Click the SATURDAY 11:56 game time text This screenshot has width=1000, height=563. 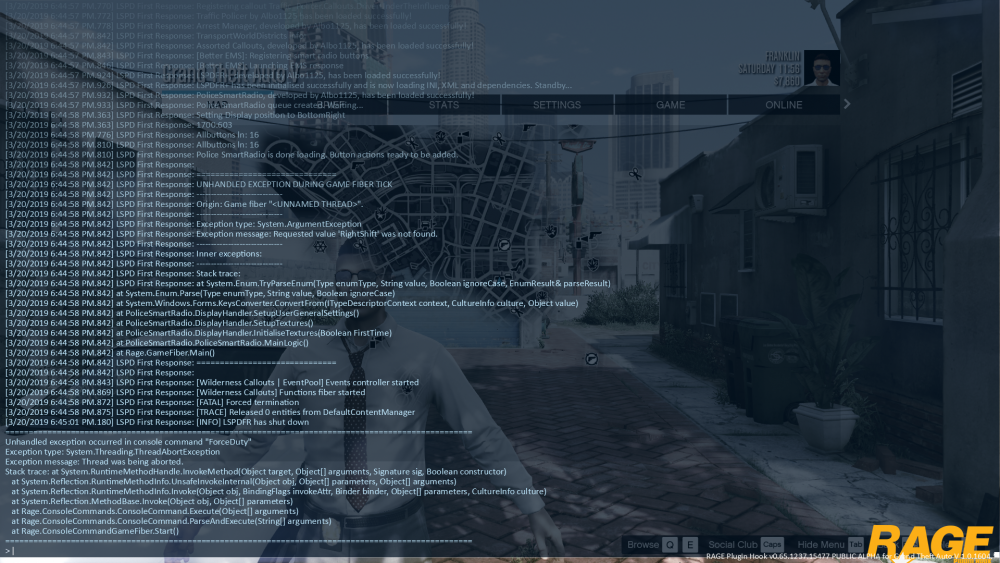point(769,69)
